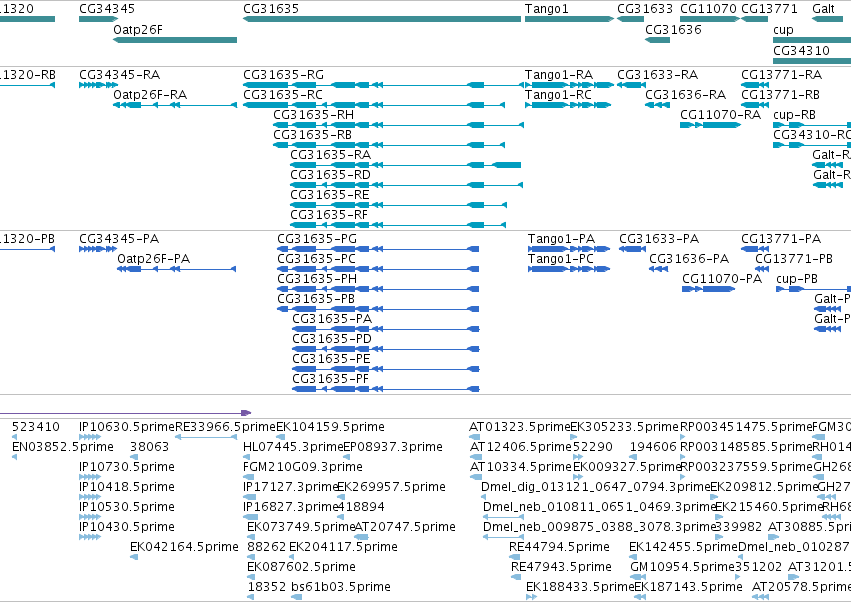Click transcript CG31636-RA
851x602 pixels.
(657, 105)
